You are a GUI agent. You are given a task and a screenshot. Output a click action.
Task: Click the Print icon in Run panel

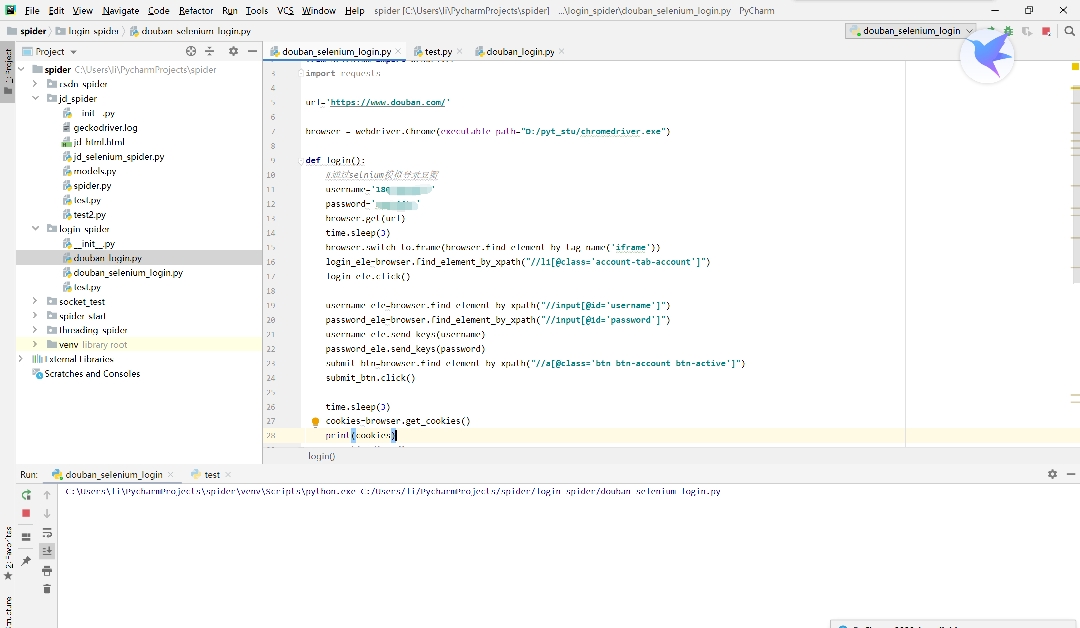(x=46, y=571)
